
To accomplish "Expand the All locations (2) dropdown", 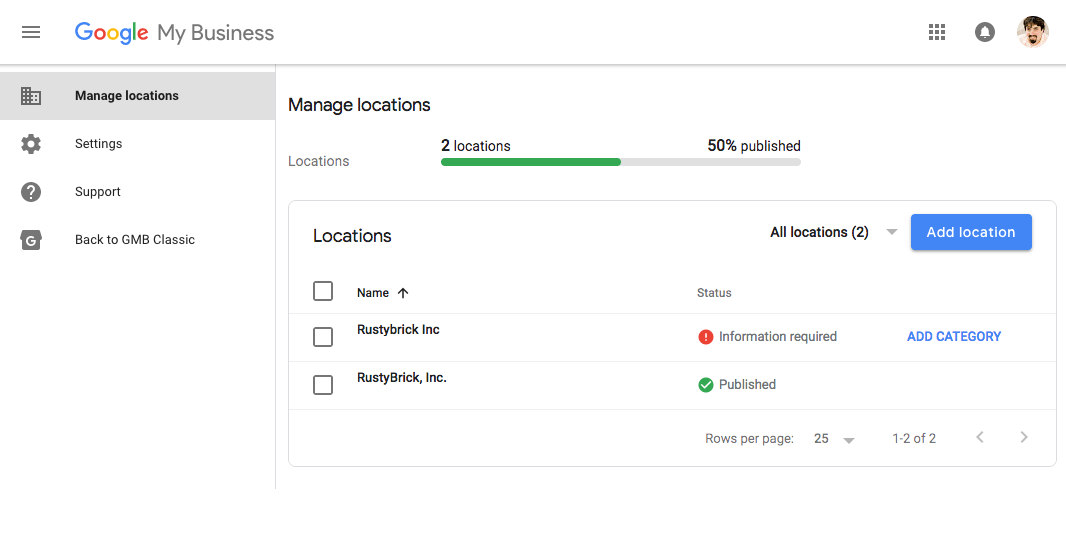I will (833, 232).
